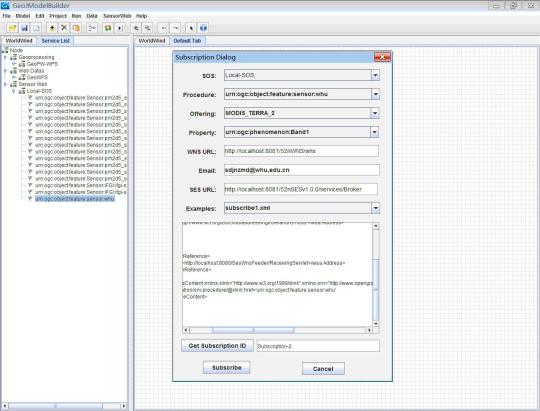
Task: Click the run model toolbar icon
Action: click(x=120, y=28)
